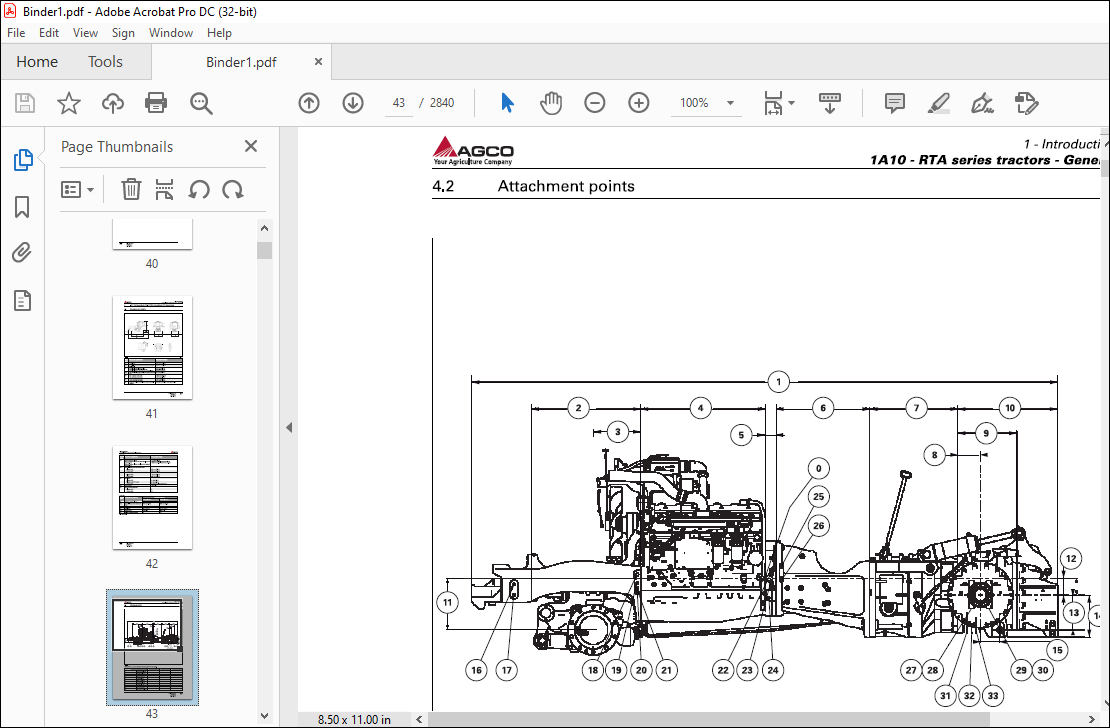1110x728 pixels.
Task: Upload the file to Document Cloud
Action: tap(113, 103)
